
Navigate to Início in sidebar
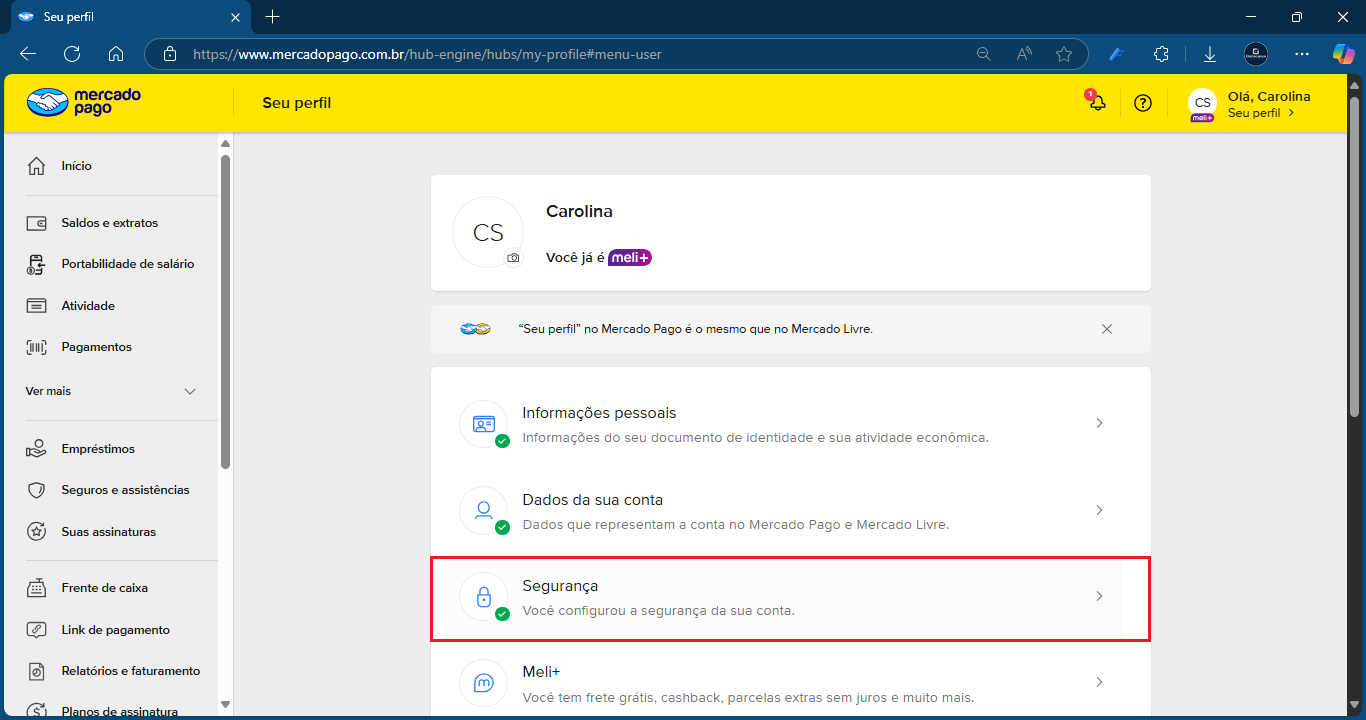(76, 166)
